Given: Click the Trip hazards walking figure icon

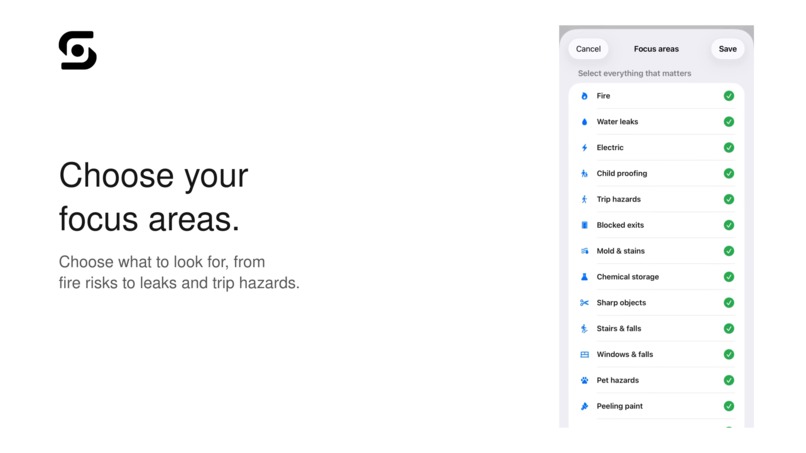Looking at the screenshot, I should 584,199.
